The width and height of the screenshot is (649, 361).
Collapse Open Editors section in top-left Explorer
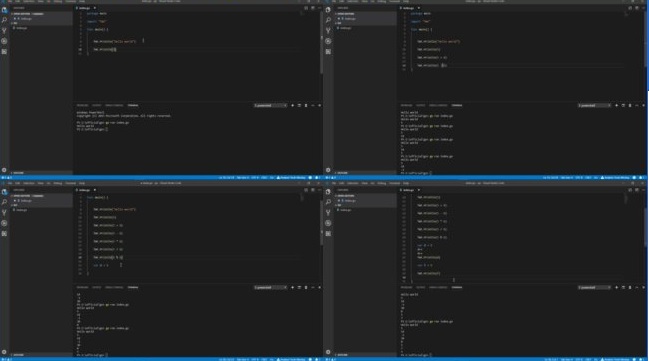22,14
